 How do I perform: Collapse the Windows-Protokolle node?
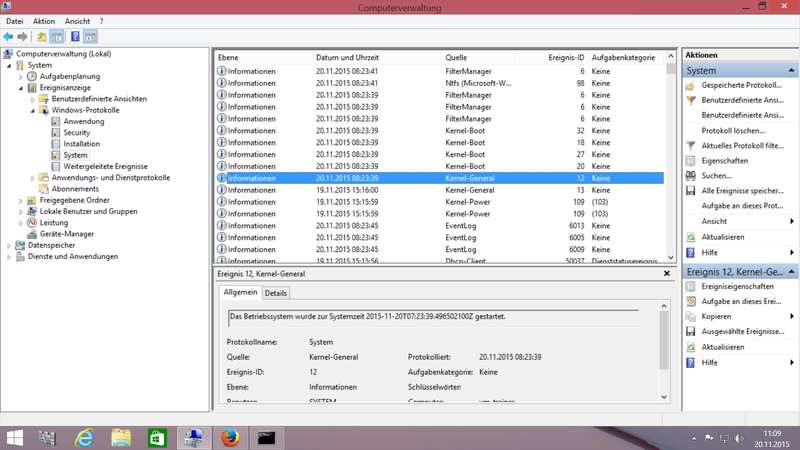tap(33, 111)
